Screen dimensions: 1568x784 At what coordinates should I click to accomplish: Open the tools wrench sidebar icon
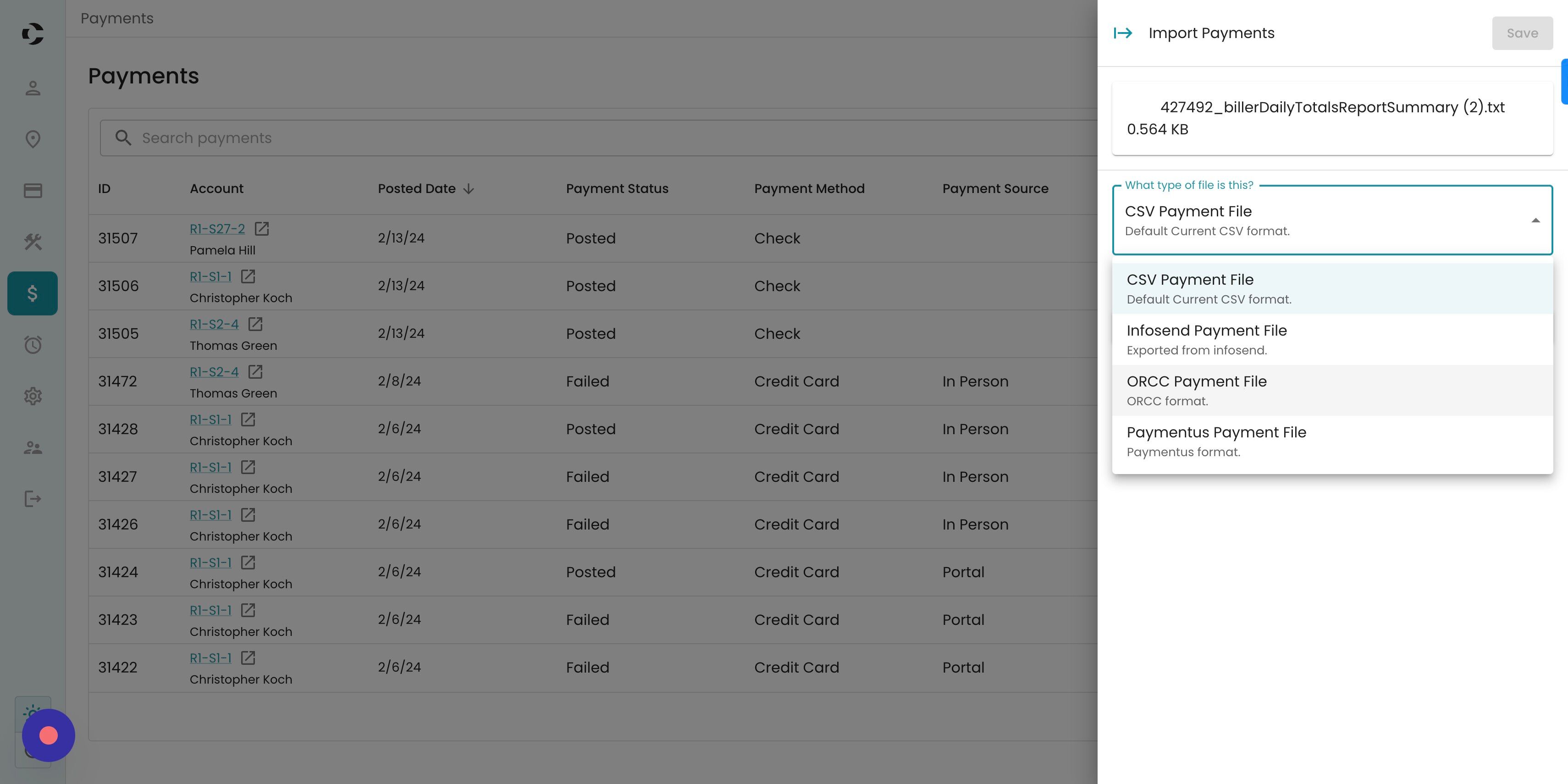coord(33,242)
